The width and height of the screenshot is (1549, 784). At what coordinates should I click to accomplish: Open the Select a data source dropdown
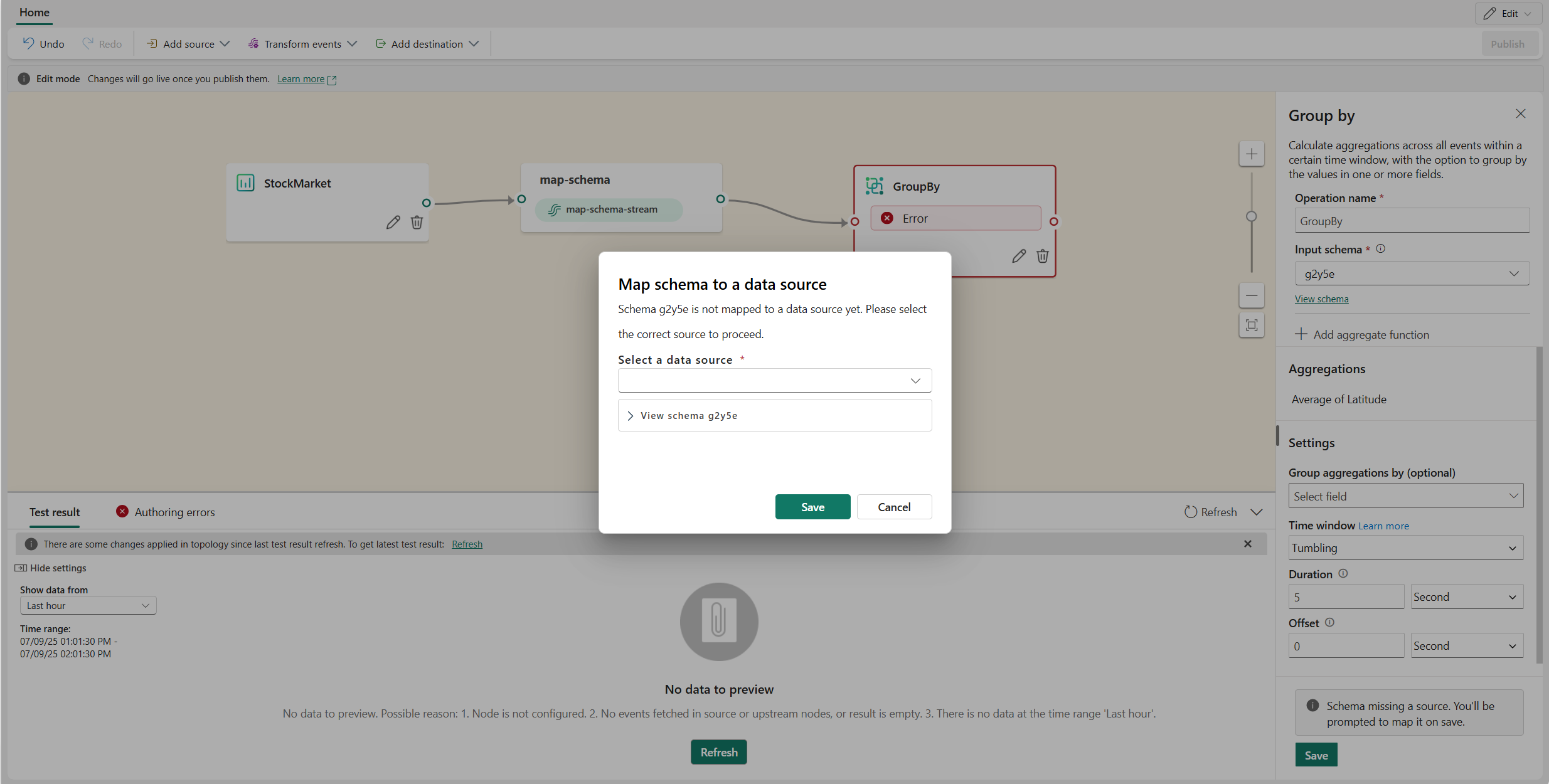point(774,381)
